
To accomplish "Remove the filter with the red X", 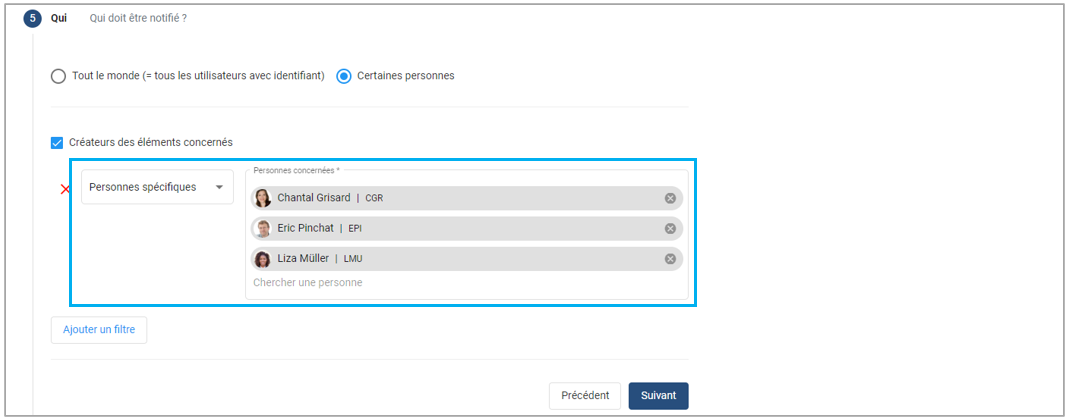I will click(65, 189).
